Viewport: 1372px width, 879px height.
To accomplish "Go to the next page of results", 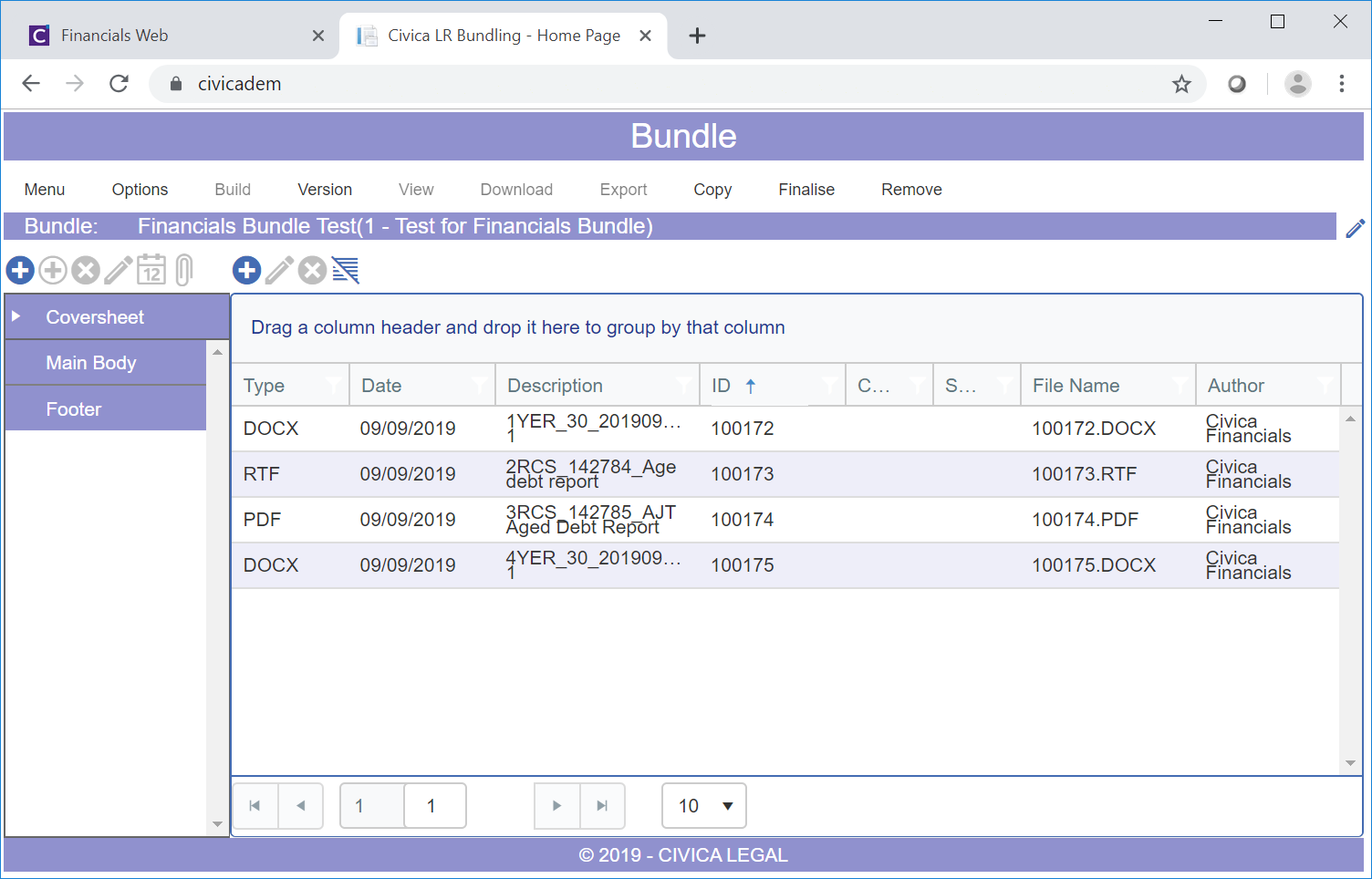I will tap(556, 806).
